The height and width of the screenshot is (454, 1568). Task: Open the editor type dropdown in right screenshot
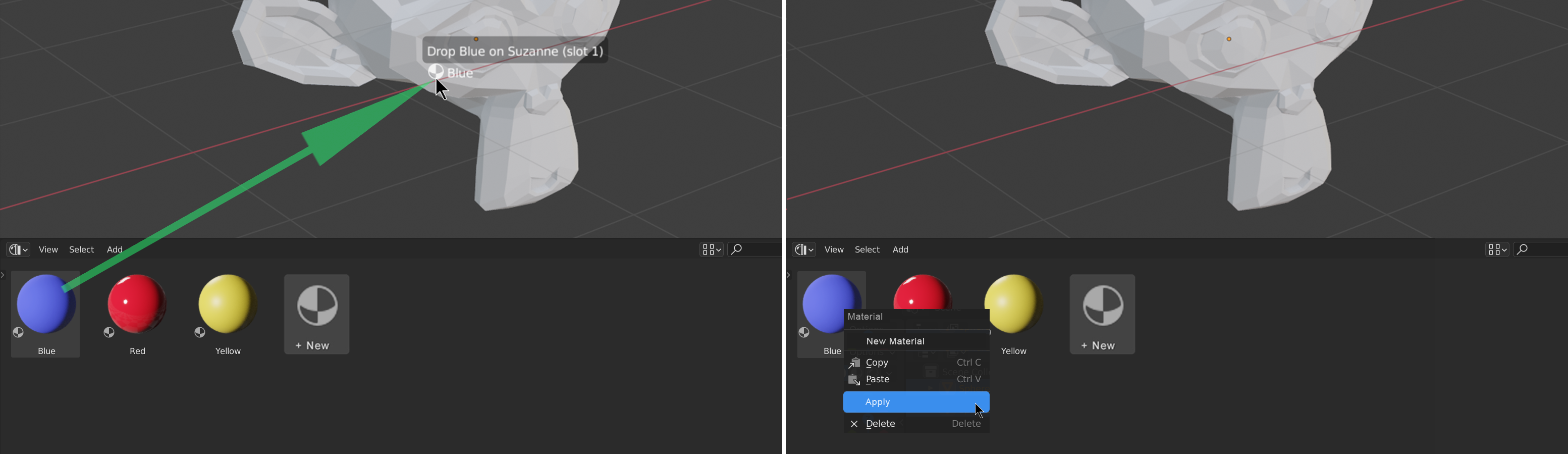pos(803,249)
